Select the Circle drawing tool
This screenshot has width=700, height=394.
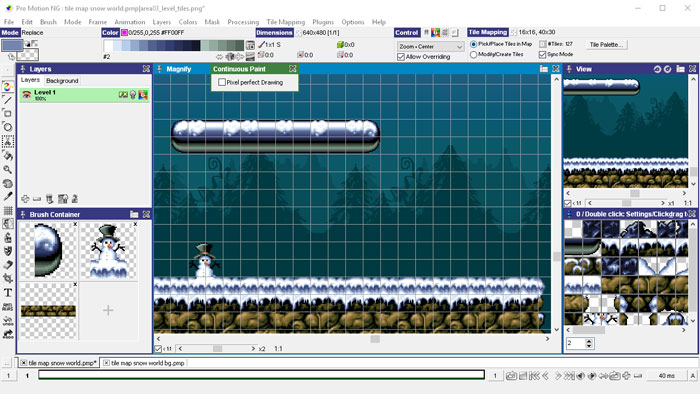(x=8, y=128)
